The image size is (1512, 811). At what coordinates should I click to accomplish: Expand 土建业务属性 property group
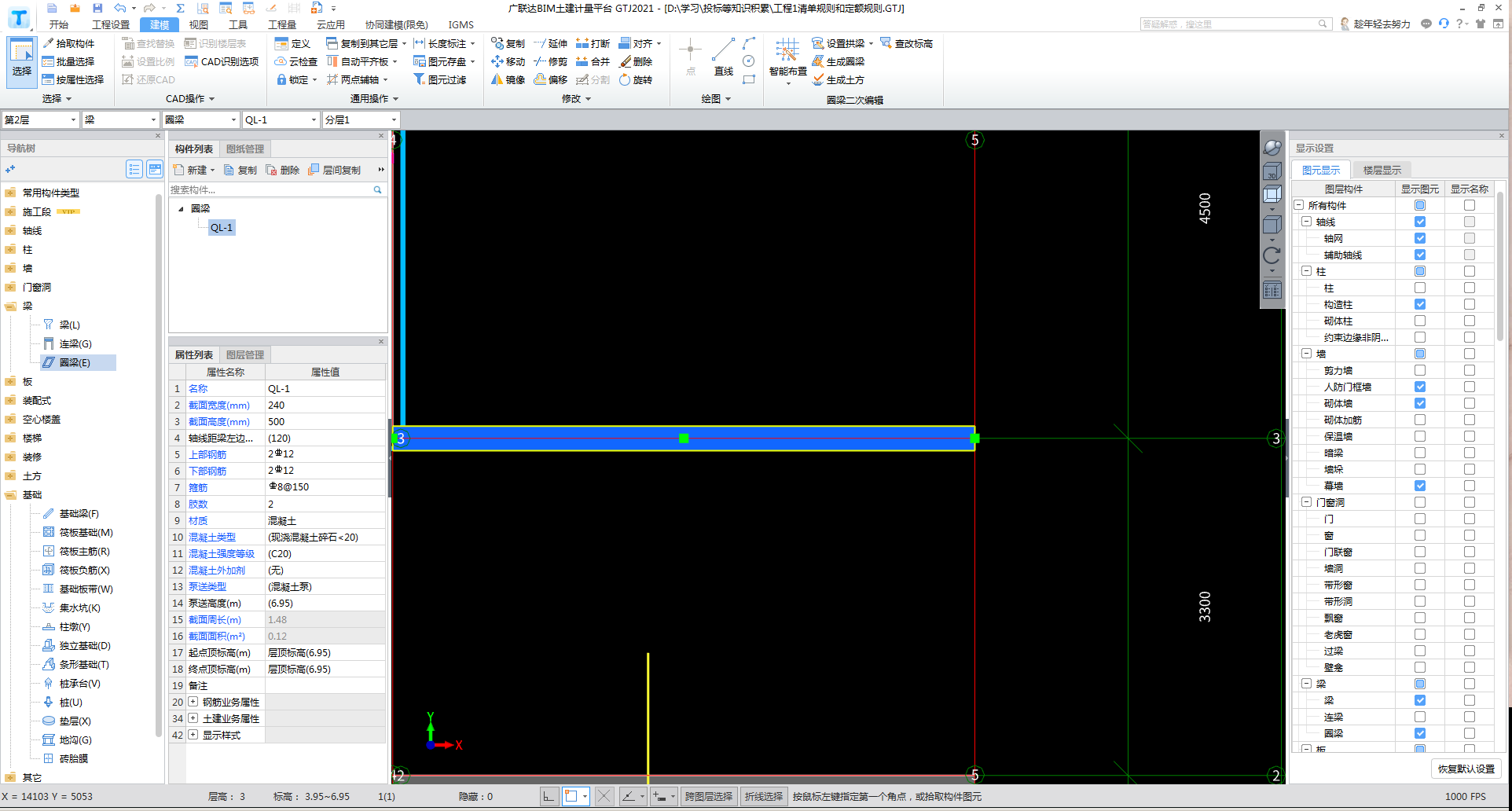point(193,718)
